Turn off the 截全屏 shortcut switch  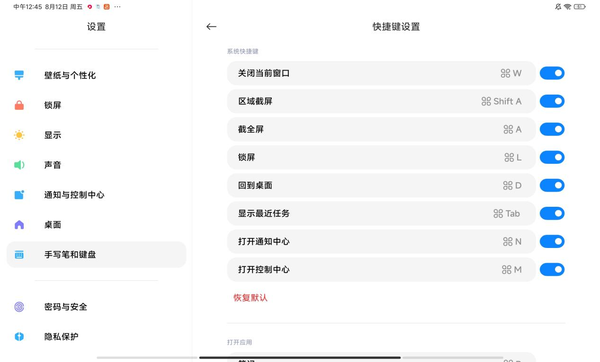(552, 129)
